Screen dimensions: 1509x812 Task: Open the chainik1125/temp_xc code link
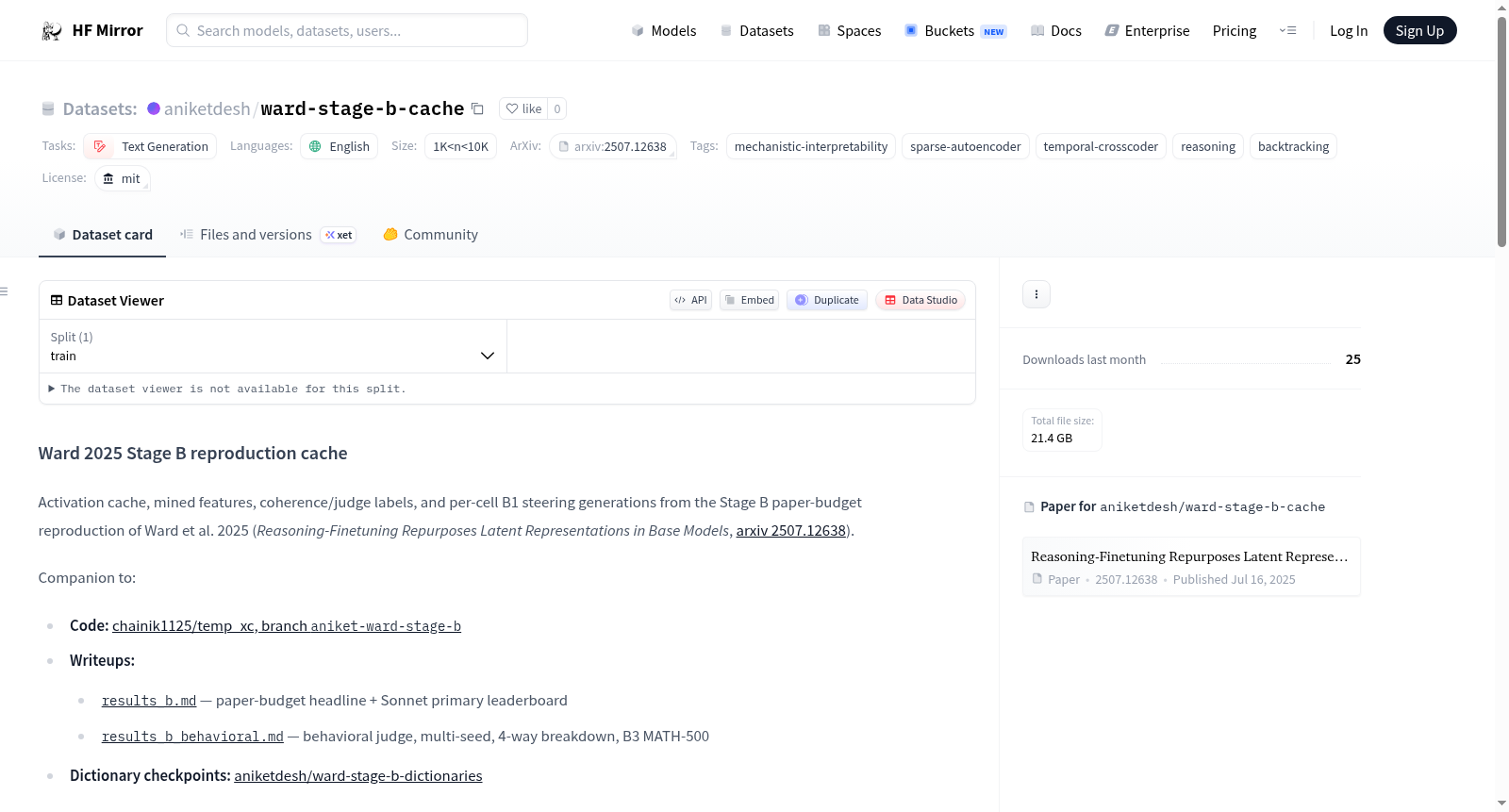[x=287, y=626]
